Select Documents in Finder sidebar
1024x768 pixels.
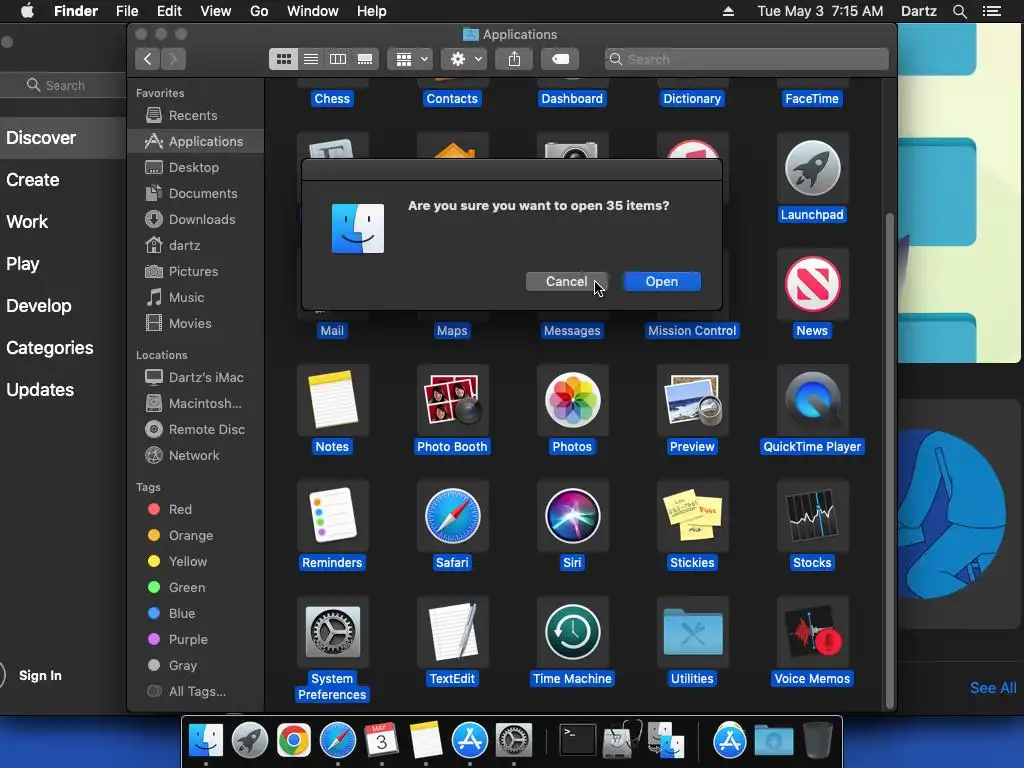196,194
